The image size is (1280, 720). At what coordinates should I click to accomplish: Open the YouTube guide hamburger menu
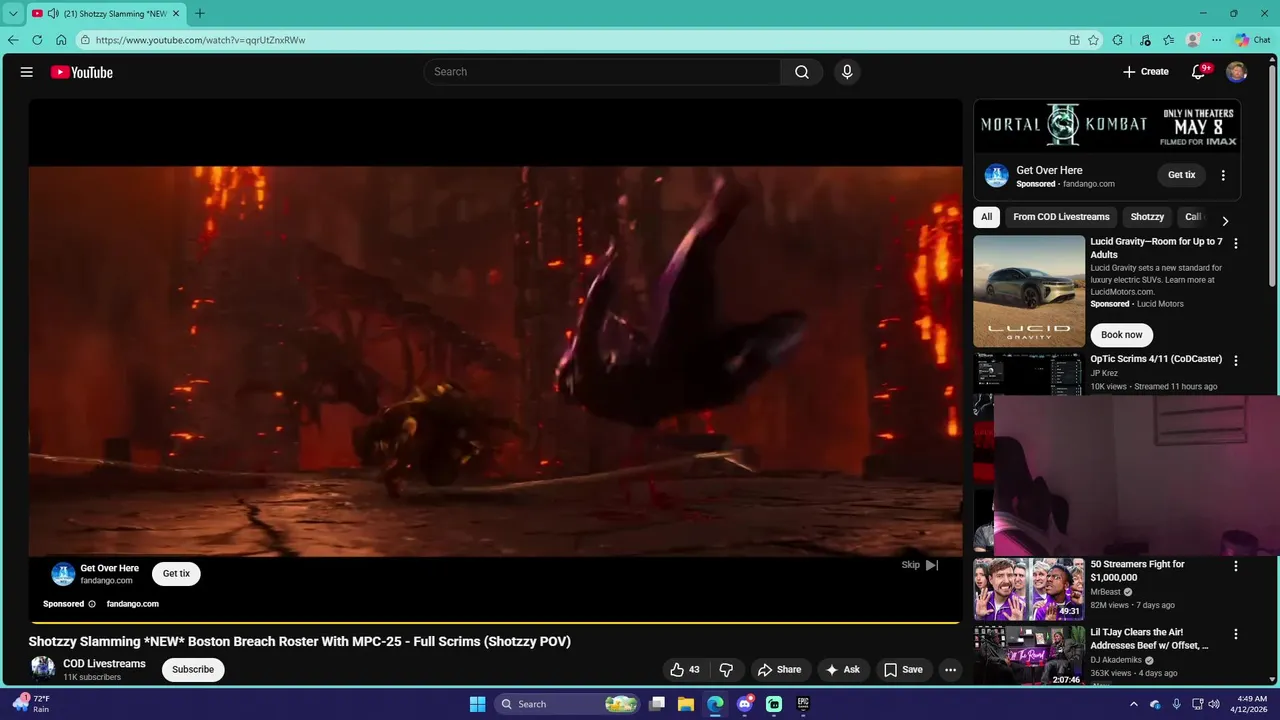(27, 72)
